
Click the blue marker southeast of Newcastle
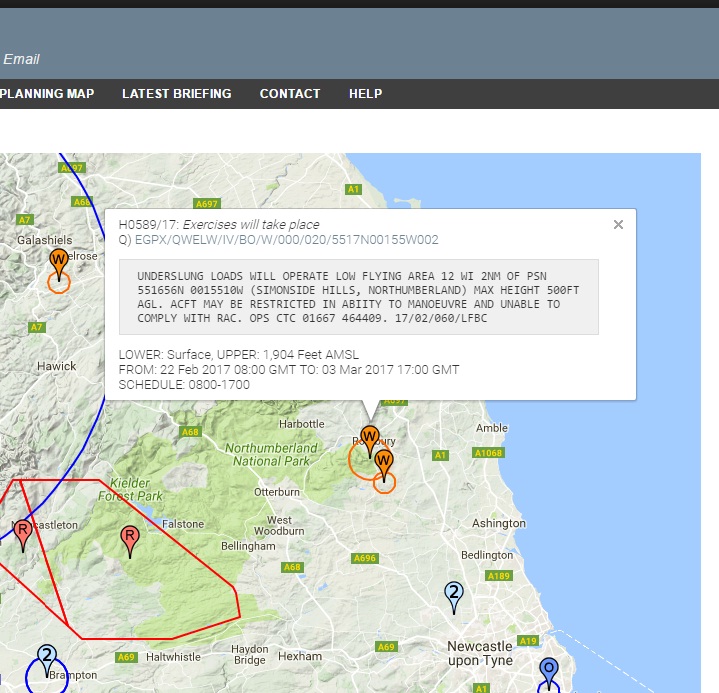tap(548, 669)
